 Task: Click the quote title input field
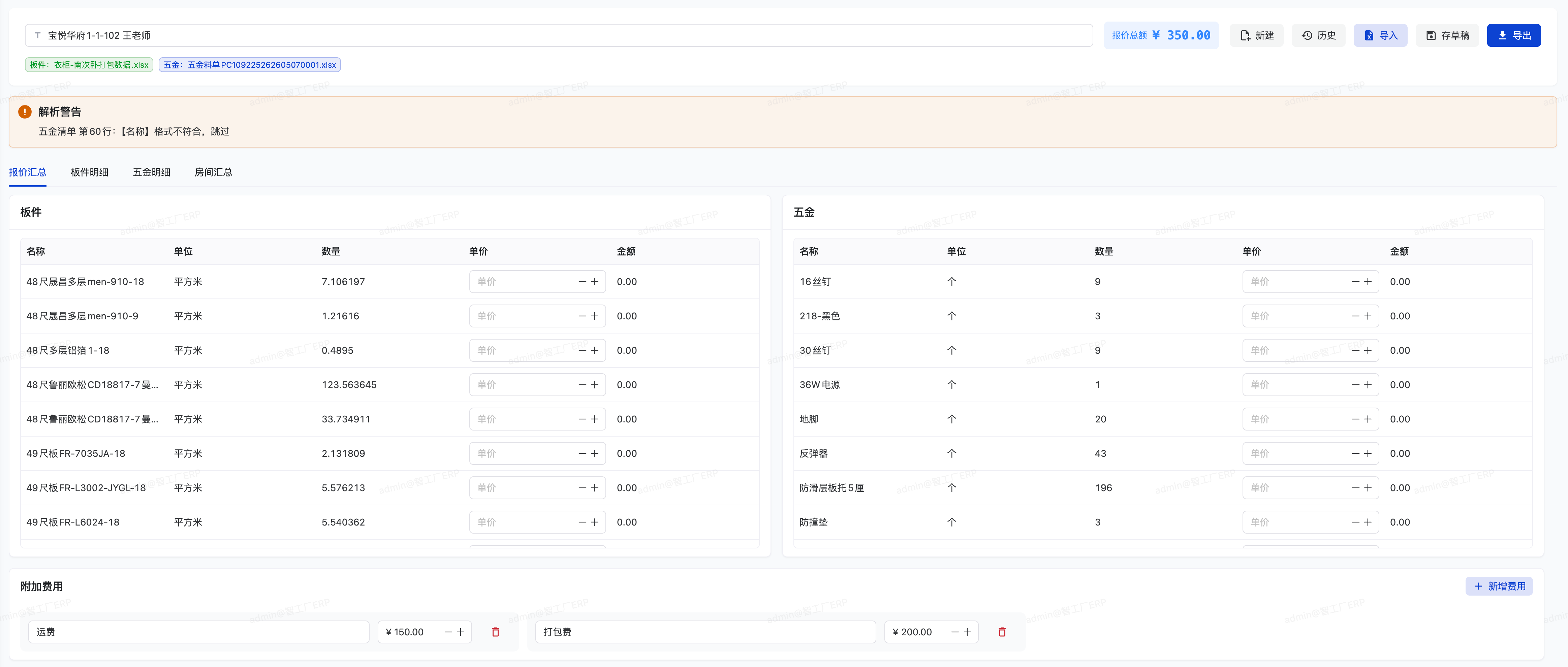[559, 35]
